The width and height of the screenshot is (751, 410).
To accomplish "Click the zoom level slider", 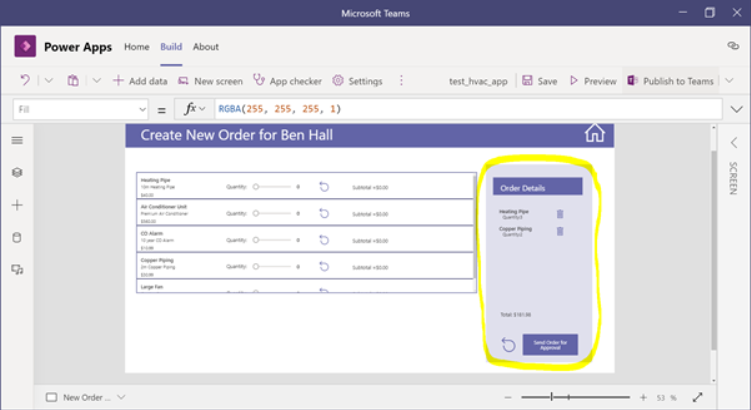I will click(x=575, y=397).
